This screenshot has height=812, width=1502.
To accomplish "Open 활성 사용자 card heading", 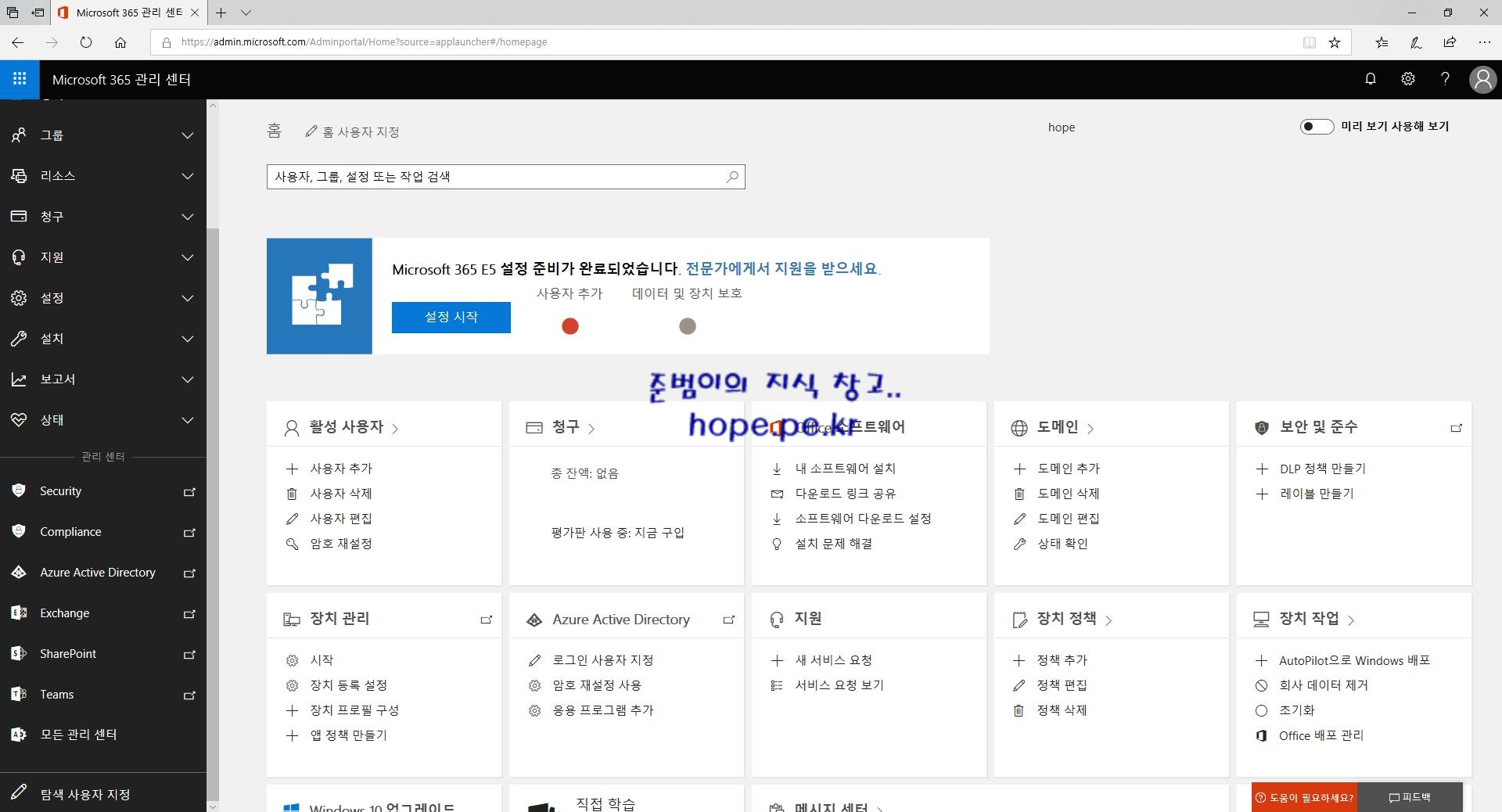I will pos(346,427).
